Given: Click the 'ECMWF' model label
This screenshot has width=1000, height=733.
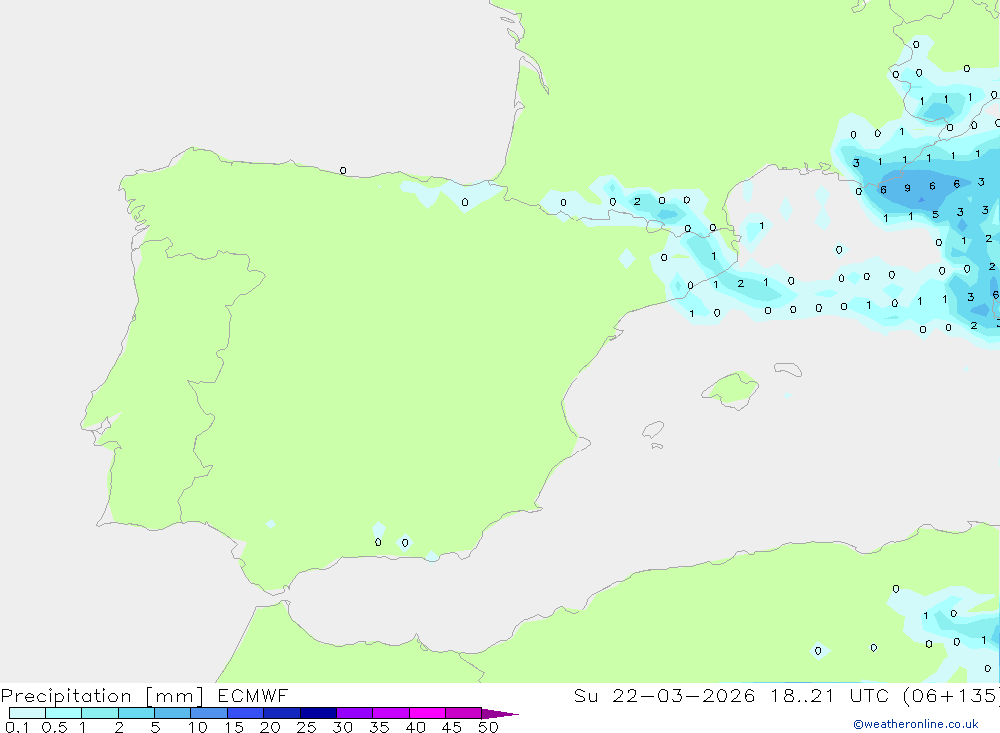Looking at the screenshot, I should (x=253, y=695).
